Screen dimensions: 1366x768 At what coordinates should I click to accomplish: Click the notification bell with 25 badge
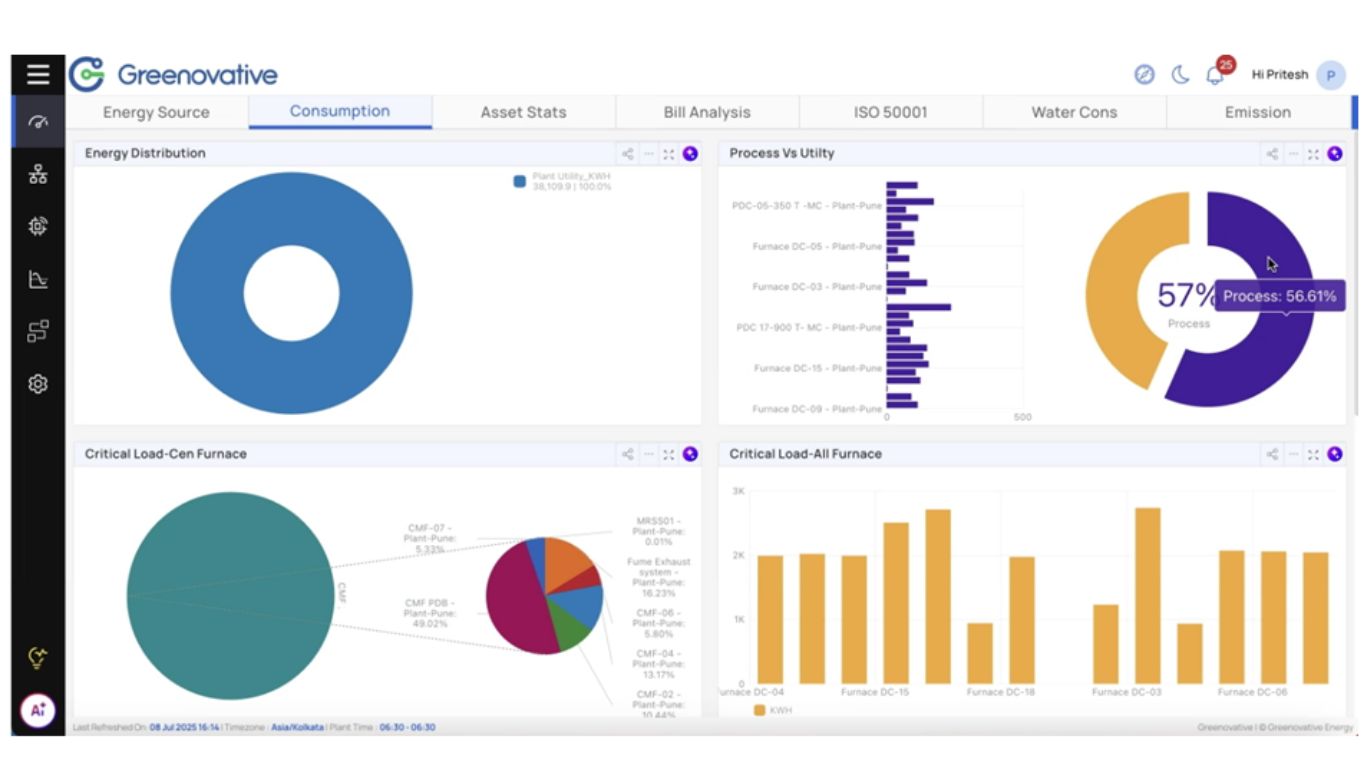(x=1215, y=75)
